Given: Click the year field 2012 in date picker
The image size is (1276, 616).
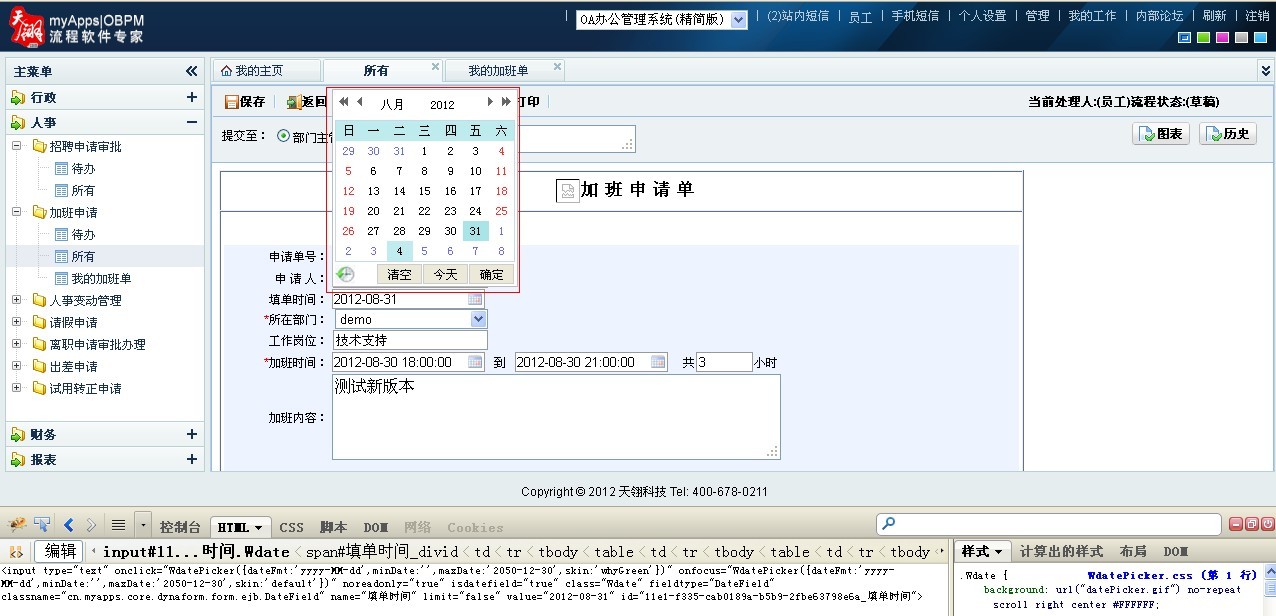Looking at the screenshot, I should [x=442, y=104].
